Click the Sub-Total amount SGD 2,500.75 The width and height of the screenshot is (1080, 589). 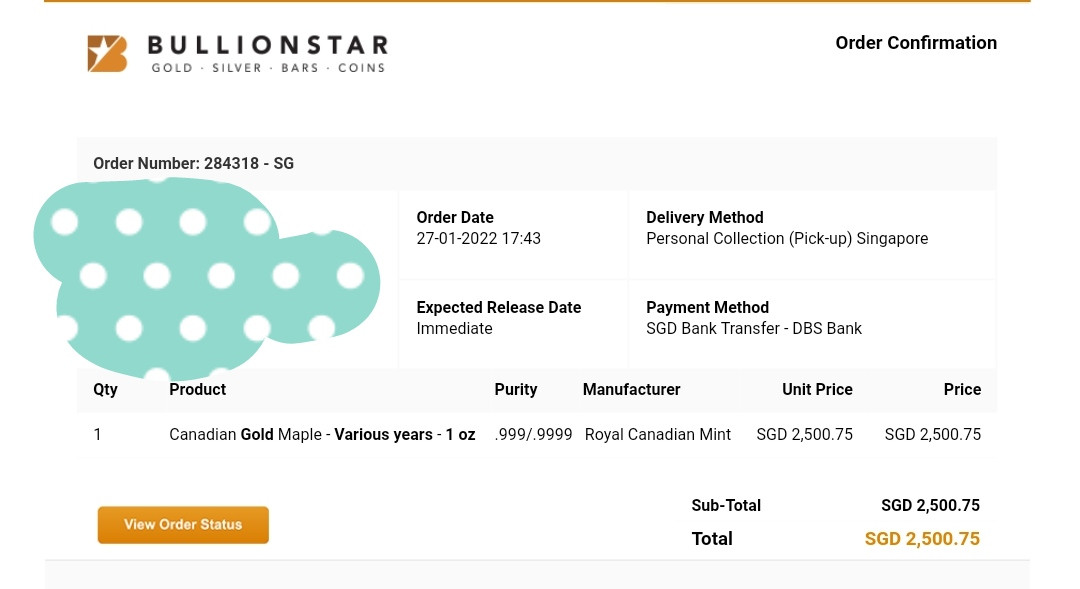click(x=930, y=506)
